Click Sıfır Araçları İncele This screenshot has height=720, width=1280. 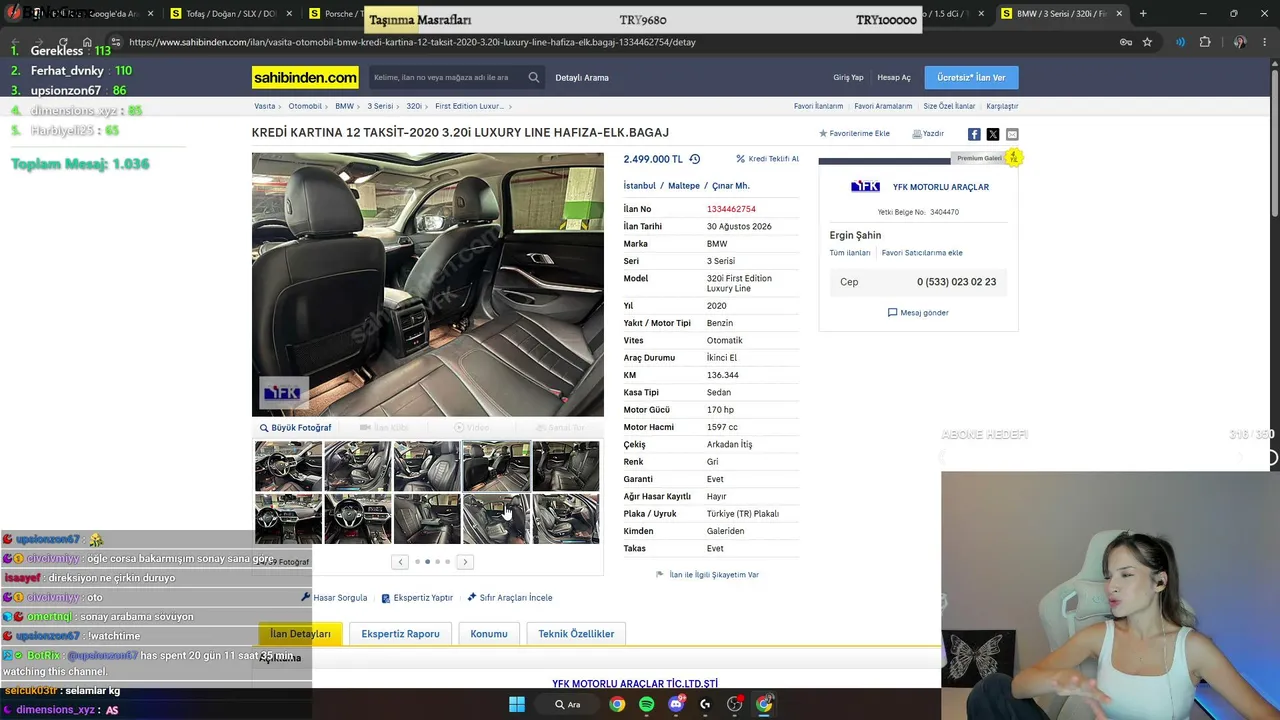coord(510,598)
